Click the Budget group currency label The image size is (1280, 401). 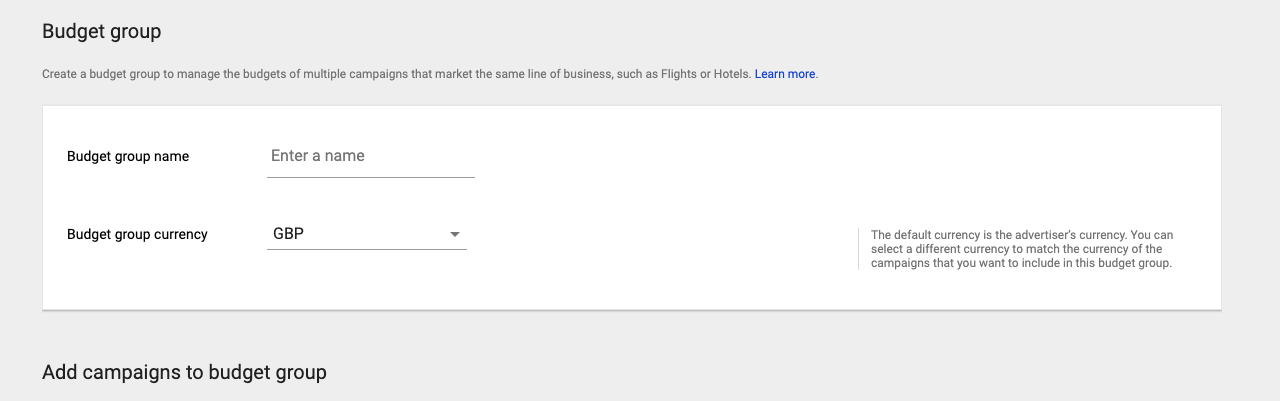[x=137, y=234]
